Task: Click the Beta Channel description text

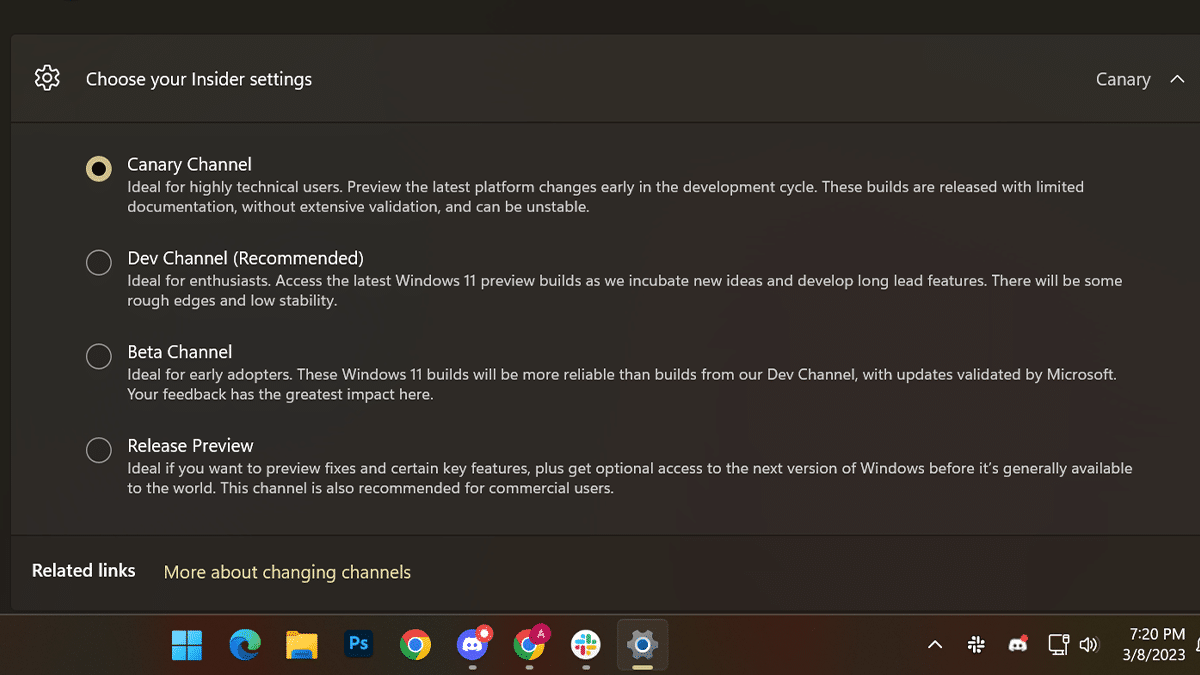Action: coord(621,384)
